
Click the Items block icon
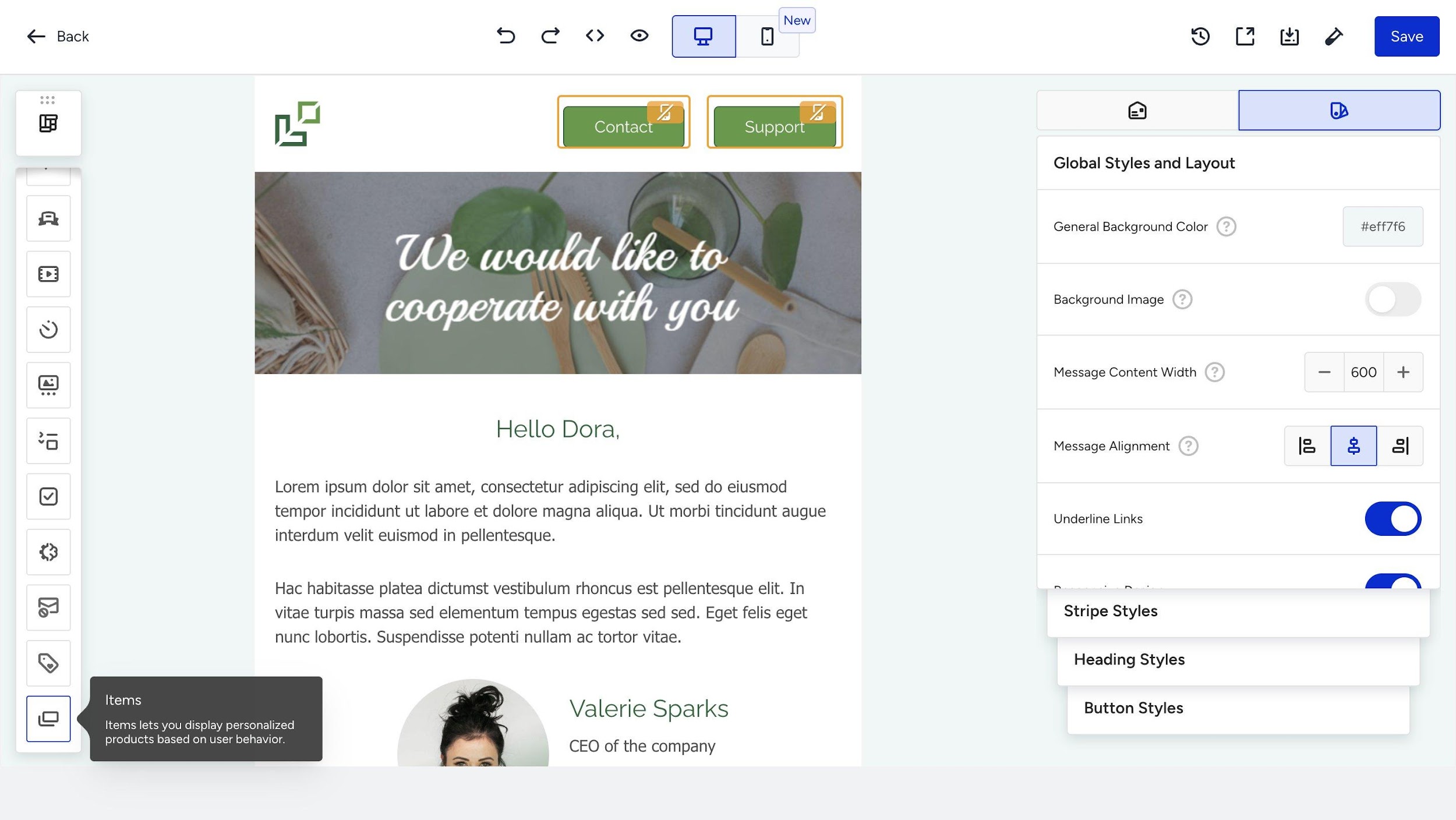(48, 719)
